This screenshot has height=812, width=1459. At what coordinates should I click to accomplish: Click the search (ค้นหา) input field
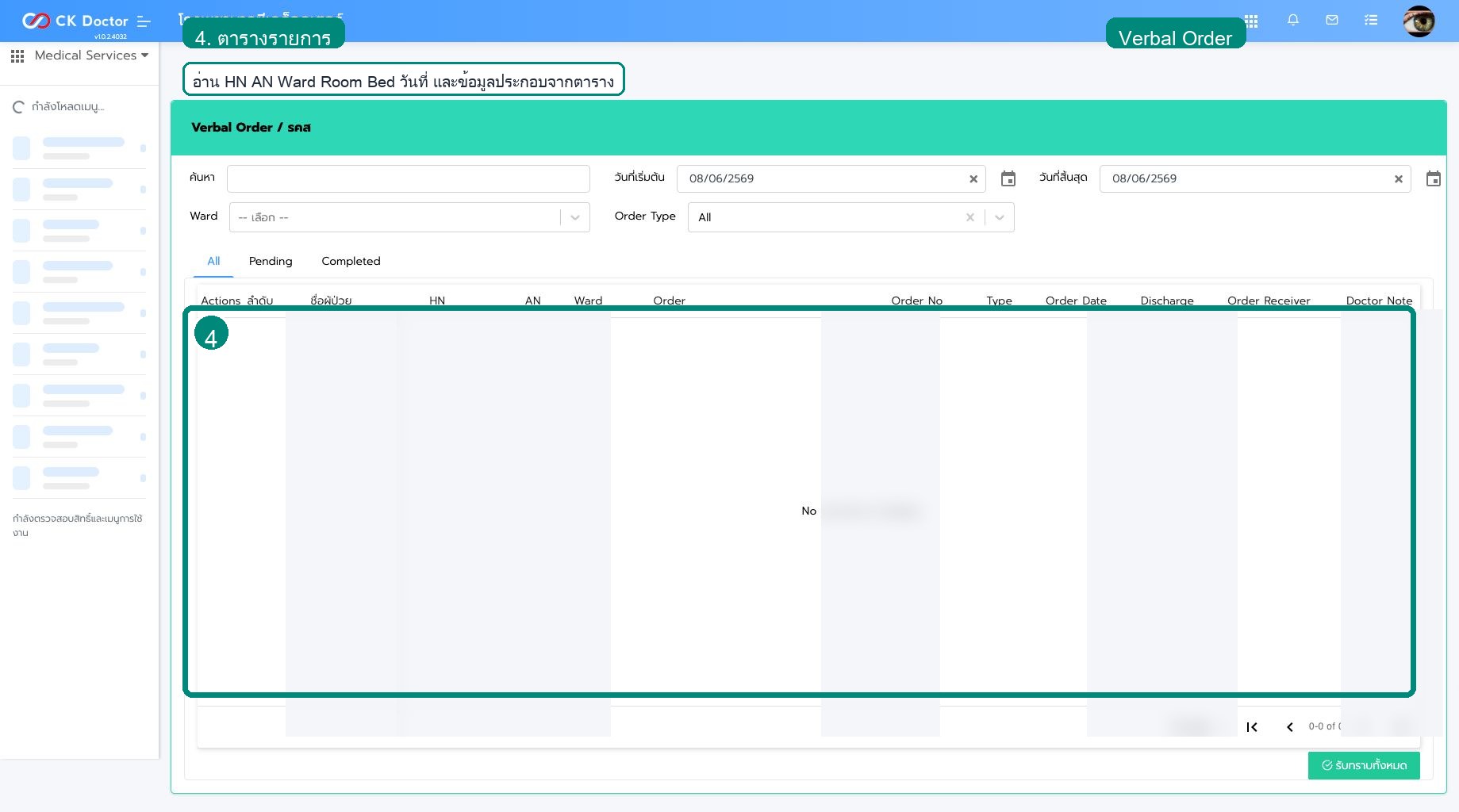pyautogui.click(x=408, y=178)
